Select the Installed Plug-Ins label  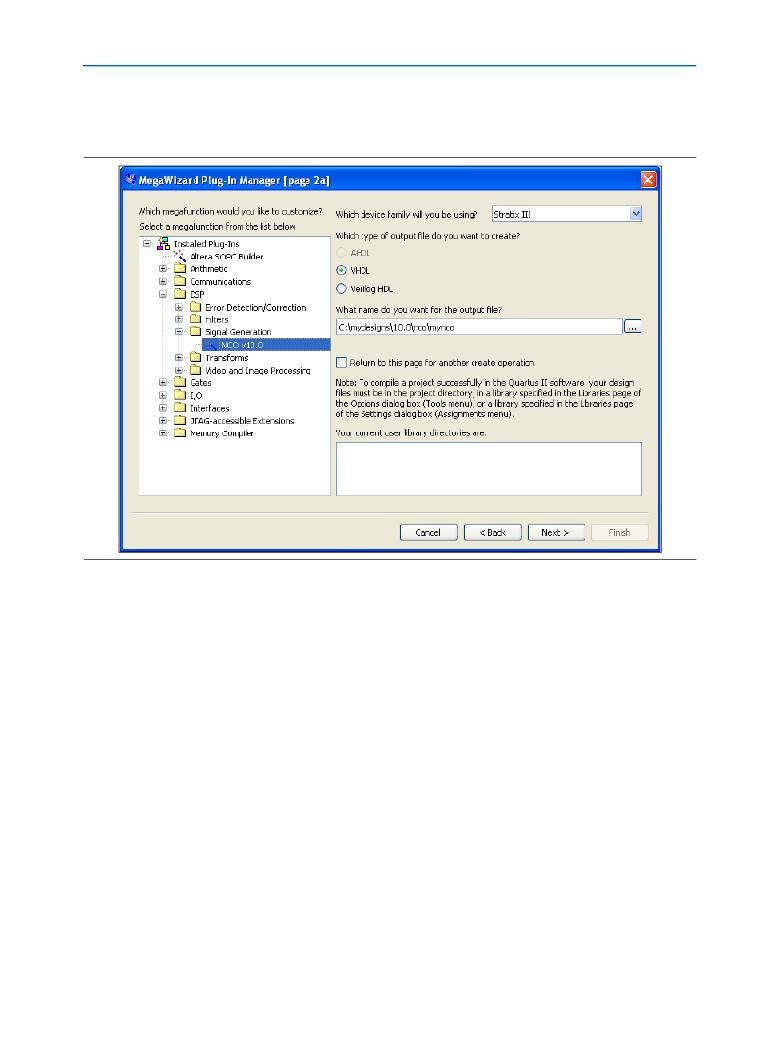[x=207, y=244]
